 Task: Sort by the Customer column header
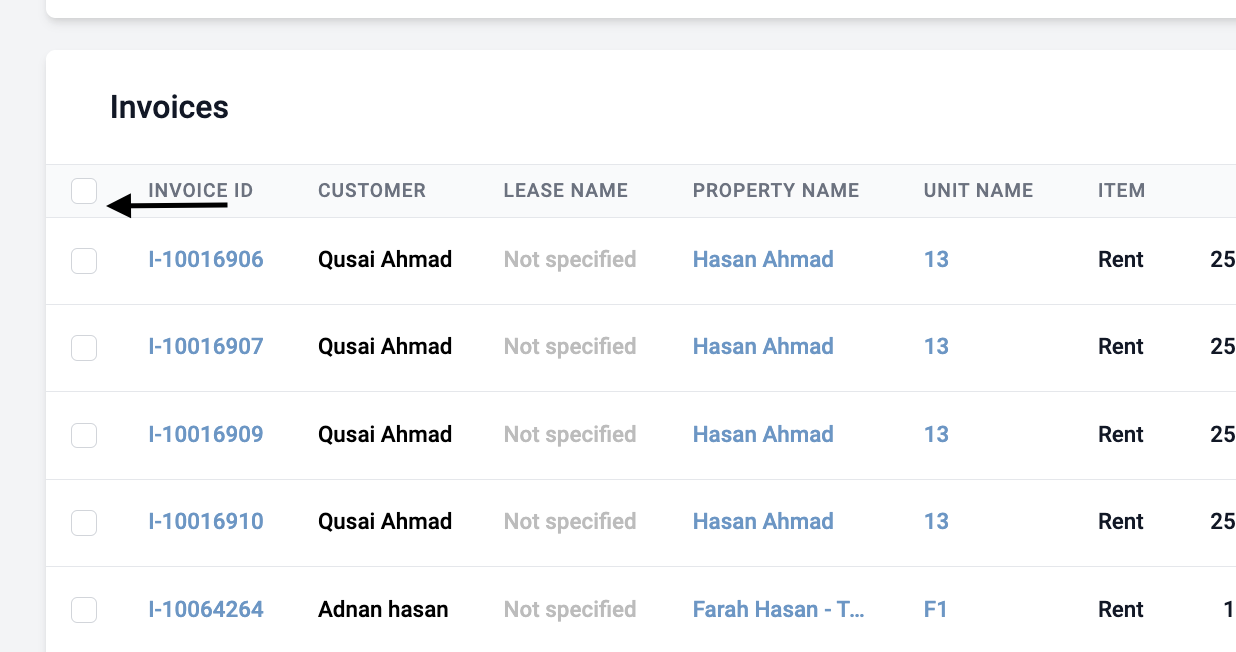(372, 190)
